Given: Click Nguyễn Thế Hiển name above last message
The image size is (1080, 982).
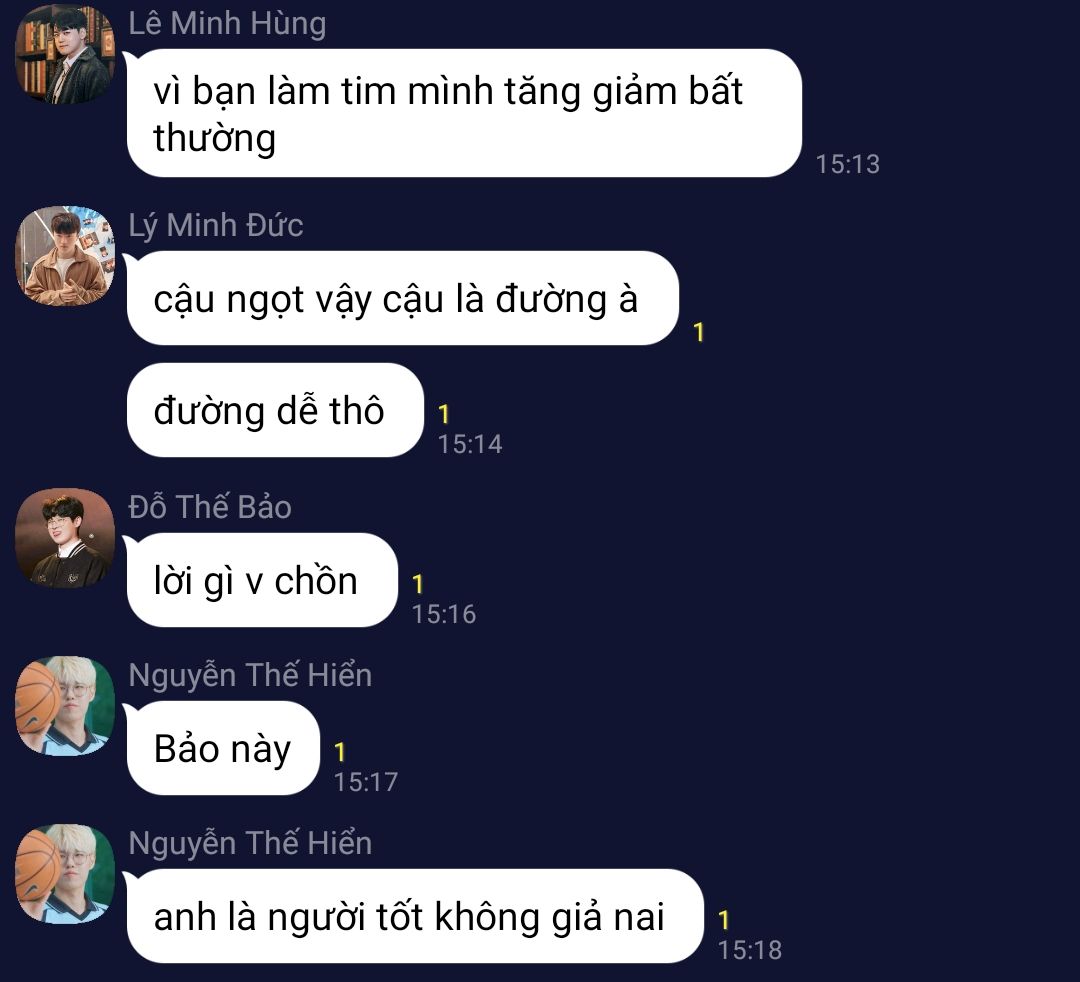Looking at the screenshot, I should point(250,843).
